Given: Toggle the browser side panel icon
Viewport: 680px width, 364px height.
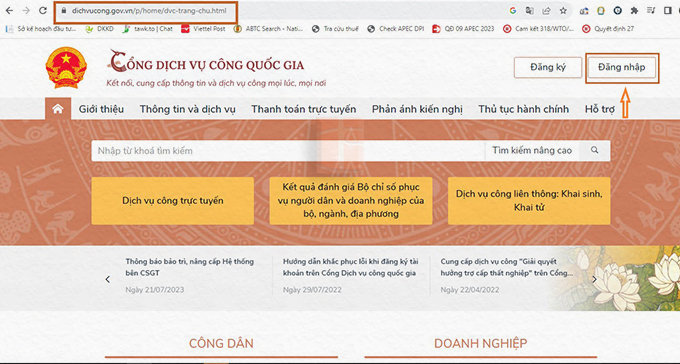Looking at the screenshot, I should (668, 11).
